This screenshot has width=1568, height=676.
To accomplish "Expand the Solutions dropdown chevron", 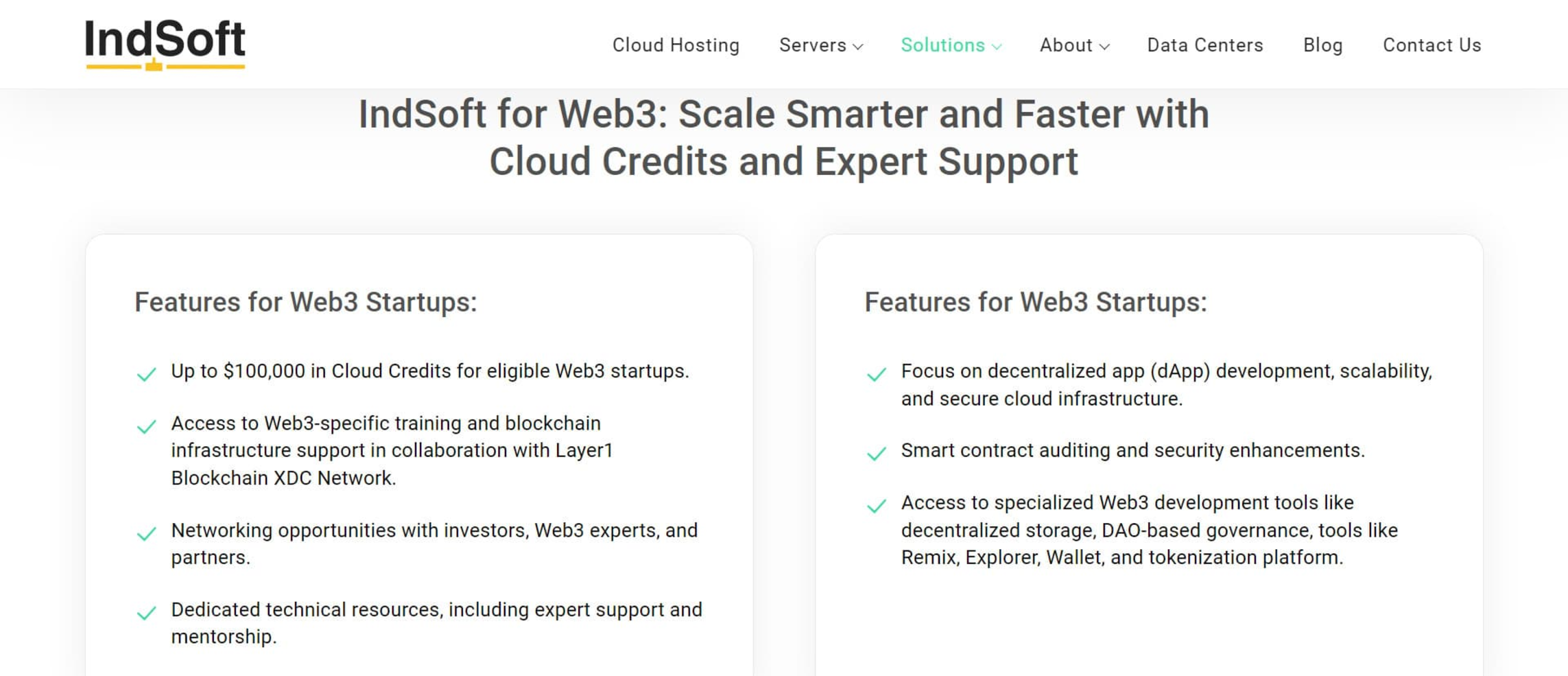I will (997, 47).
